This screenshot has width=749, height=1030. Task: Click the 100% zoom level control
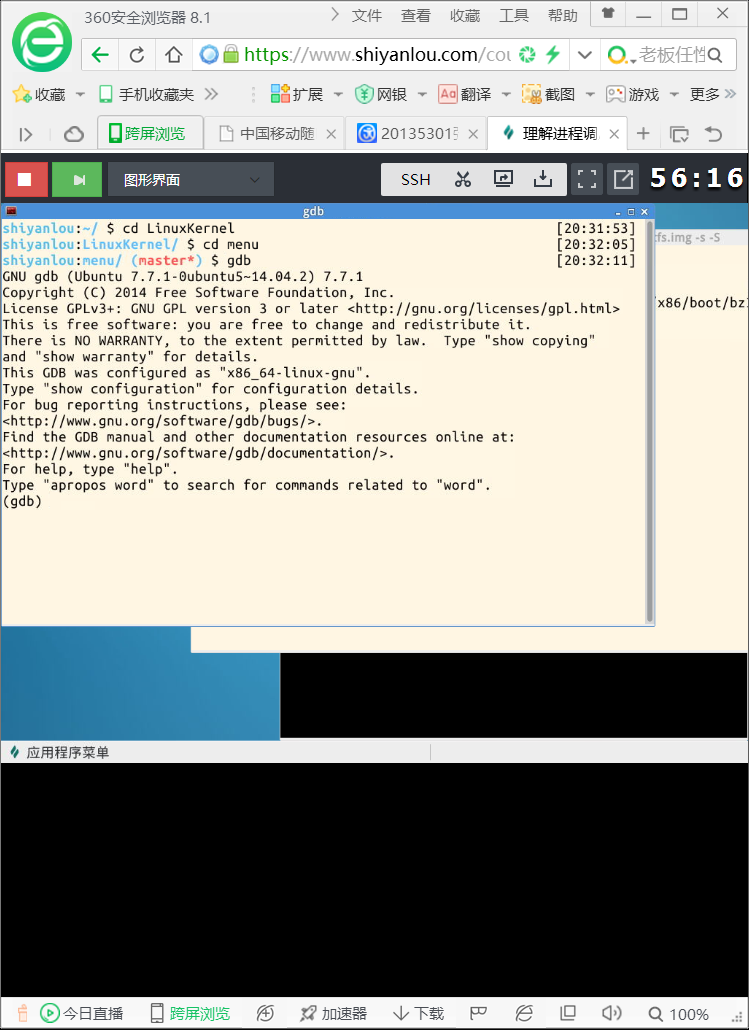[x=678, y=1014]
